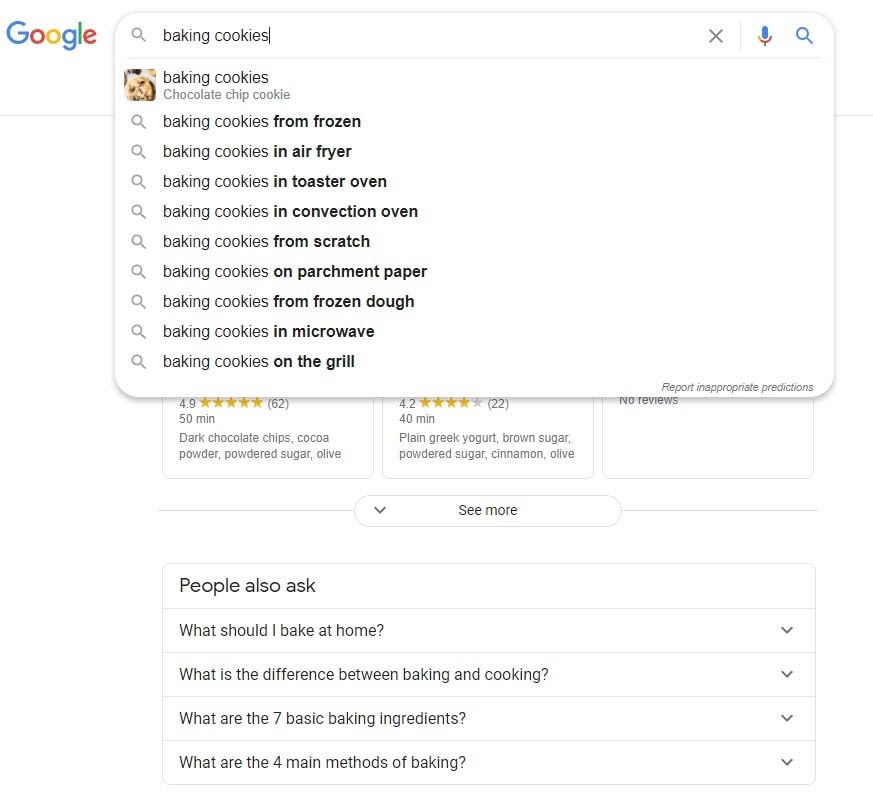Click the chocolate chip cookie thumbnail
This screenshot has height=792, width=873.
click(140, 85)
